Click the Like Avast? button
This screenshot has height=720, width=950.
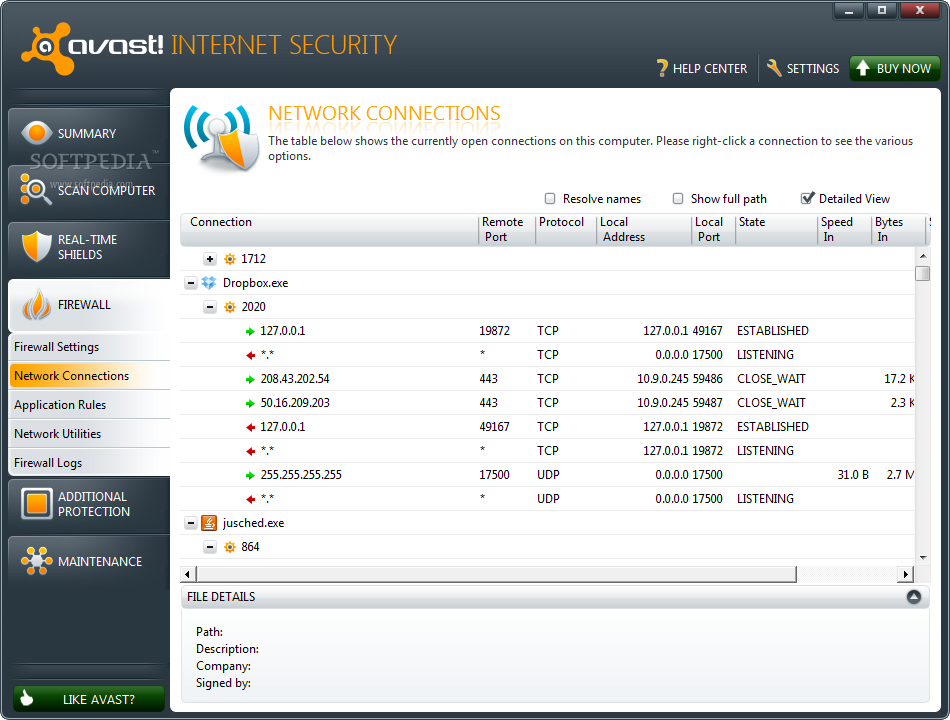pyautogui.click(x=89, y=699)
